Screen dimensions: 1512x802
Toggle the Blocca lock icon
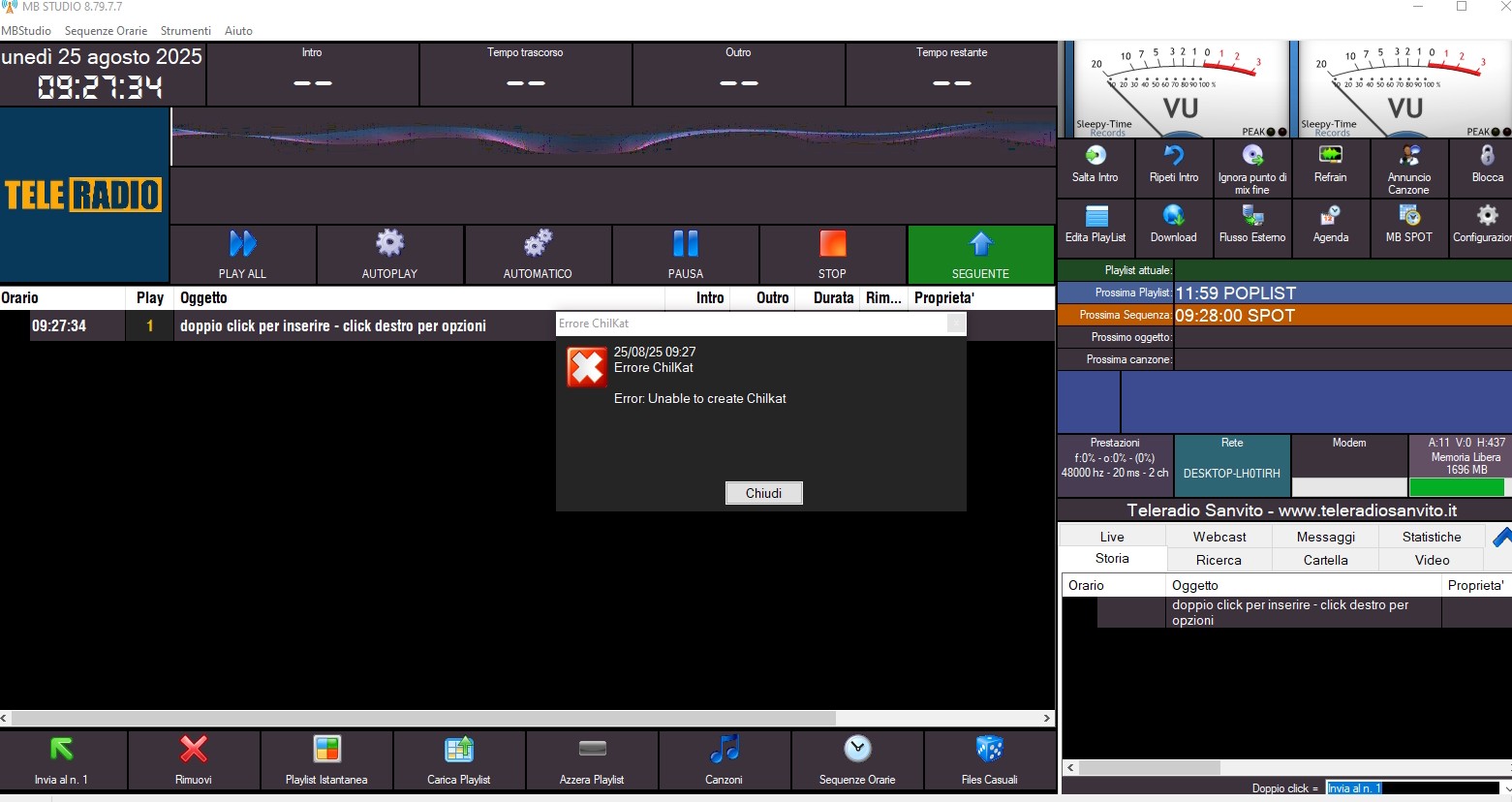1487,156
